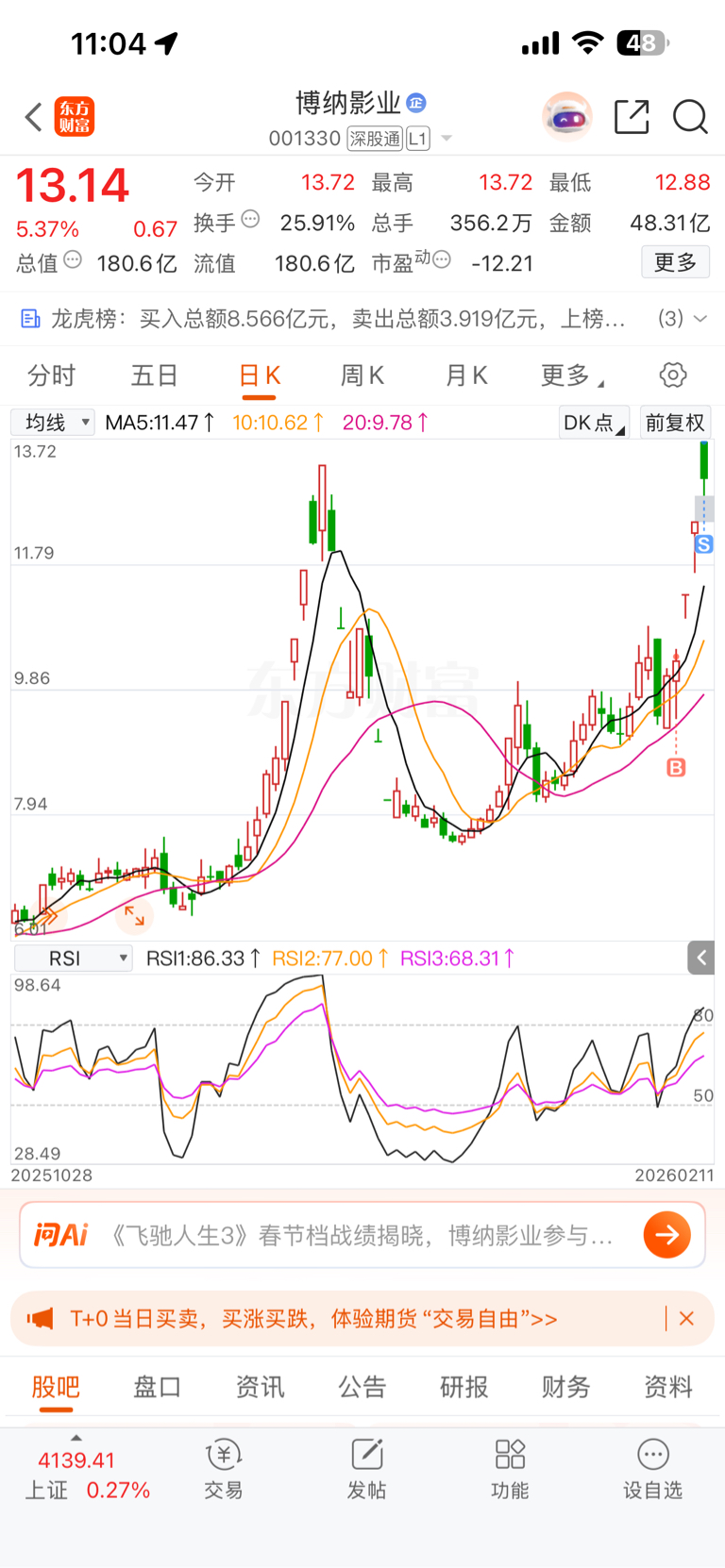Open the DK点 dropdown

(x=594, y=423)
